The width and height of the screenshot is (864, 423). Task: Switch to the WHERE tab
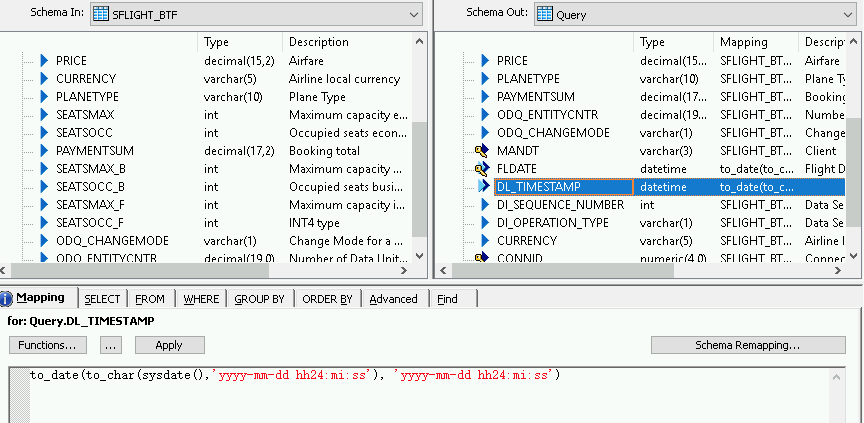coord(201,299)
